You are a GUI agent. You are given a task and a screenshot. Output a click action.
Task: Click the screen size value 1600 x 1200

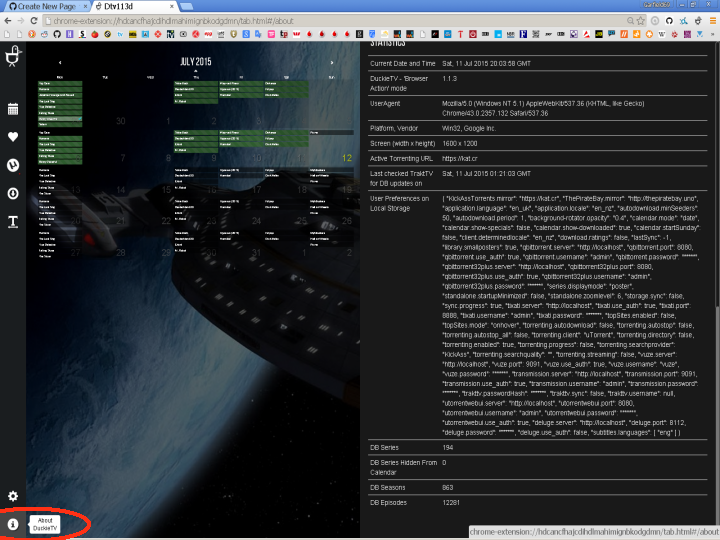460,143
